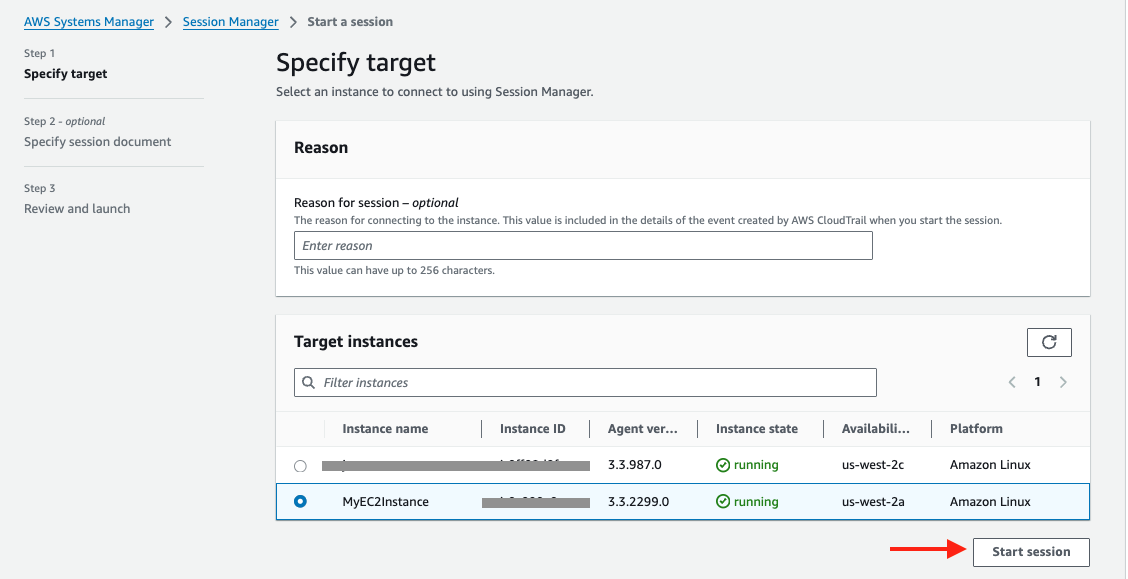1128x579 pixels.
Task: Click page number 1 in pagination
Action: click(x=1037, y=382)
